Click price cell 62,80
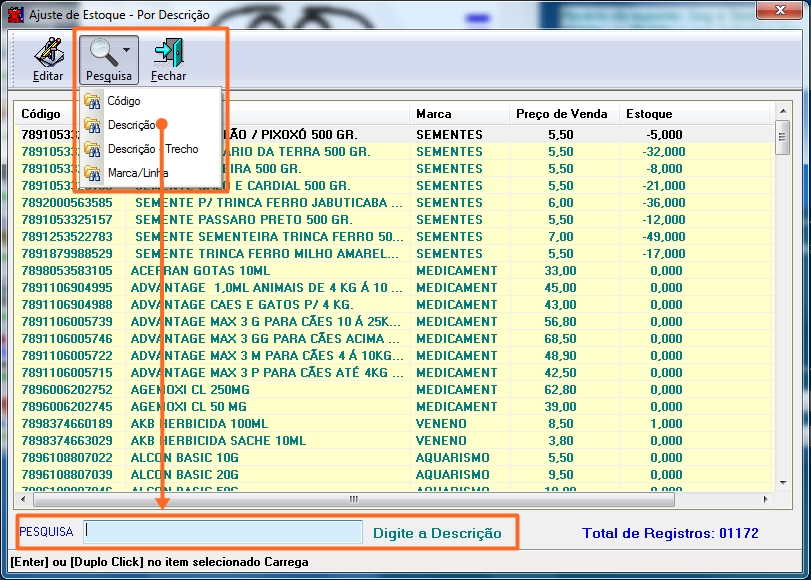 [560, 390]
